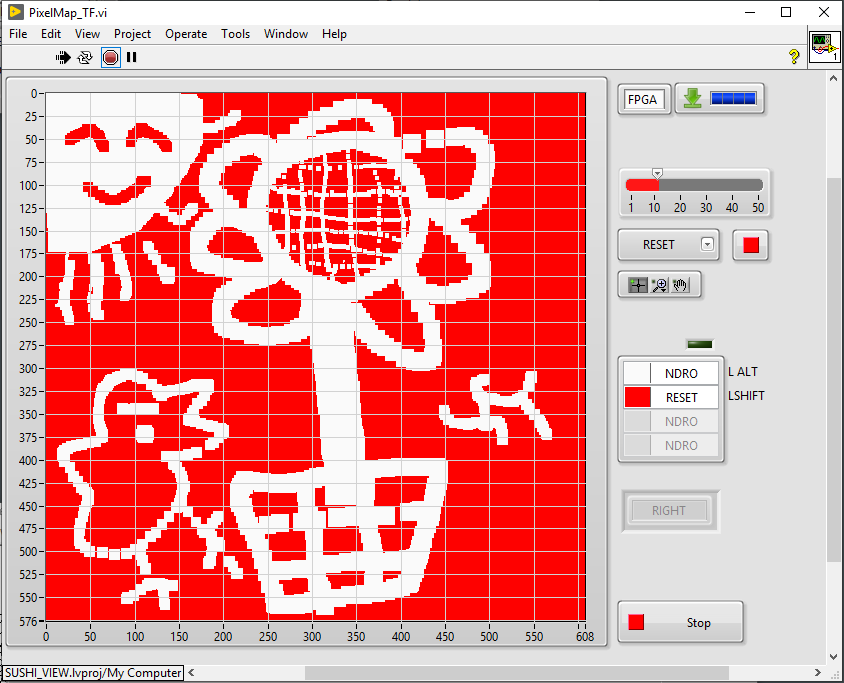Open the Tools menu

tap(235, 34)
